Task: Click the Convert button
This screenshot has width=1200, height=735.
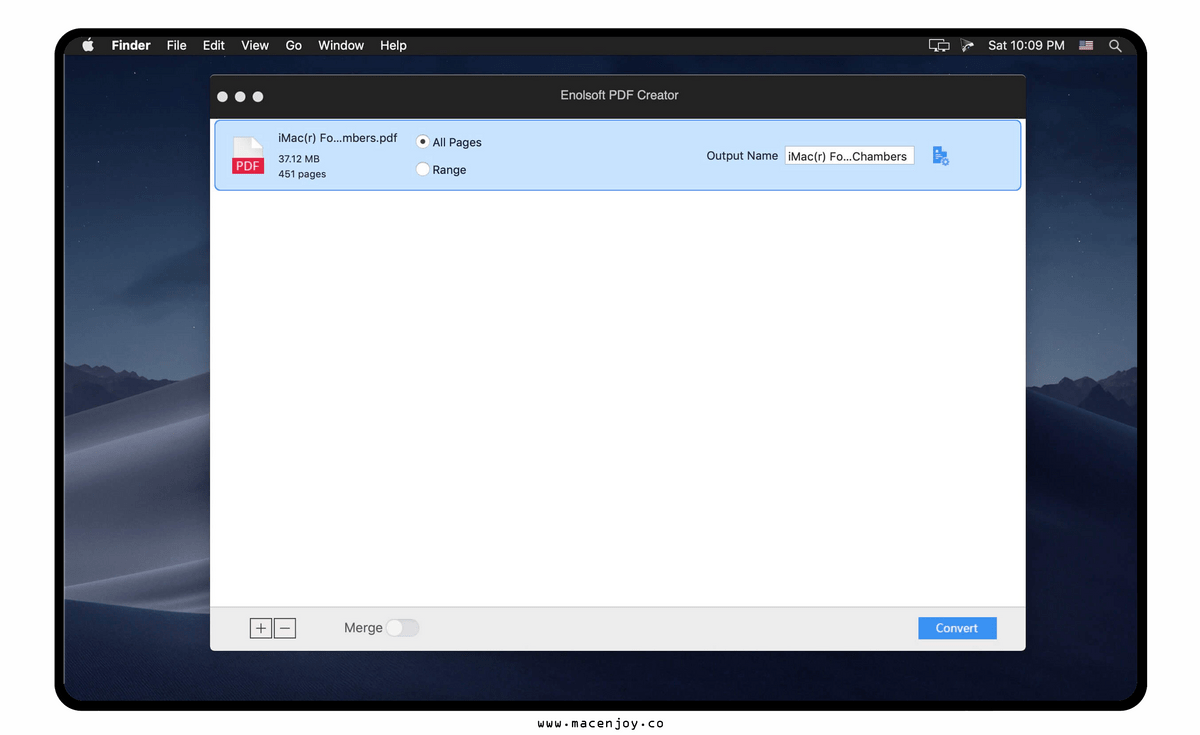Action: (x=957, y=628)
